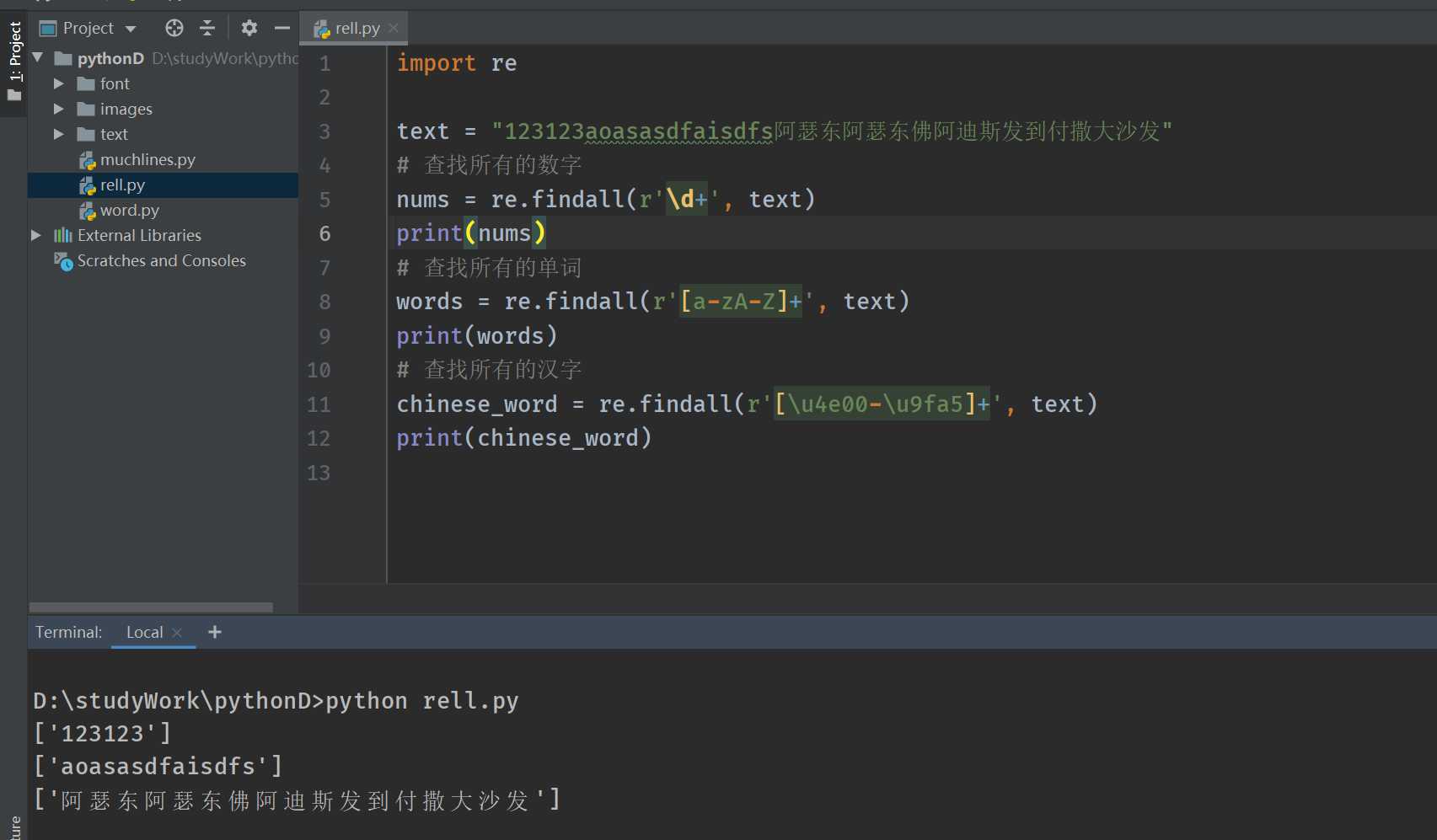Screen dimensions: 1437x840
Task: Click the pythonD folder icon
Action: pos(63,58)
